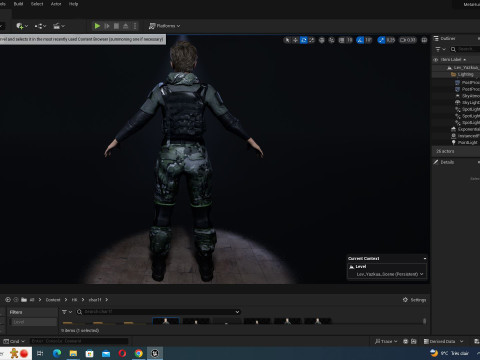Open grid snap size value 10
The width and height of the screenshot is (480, 360).
point(349,40)
